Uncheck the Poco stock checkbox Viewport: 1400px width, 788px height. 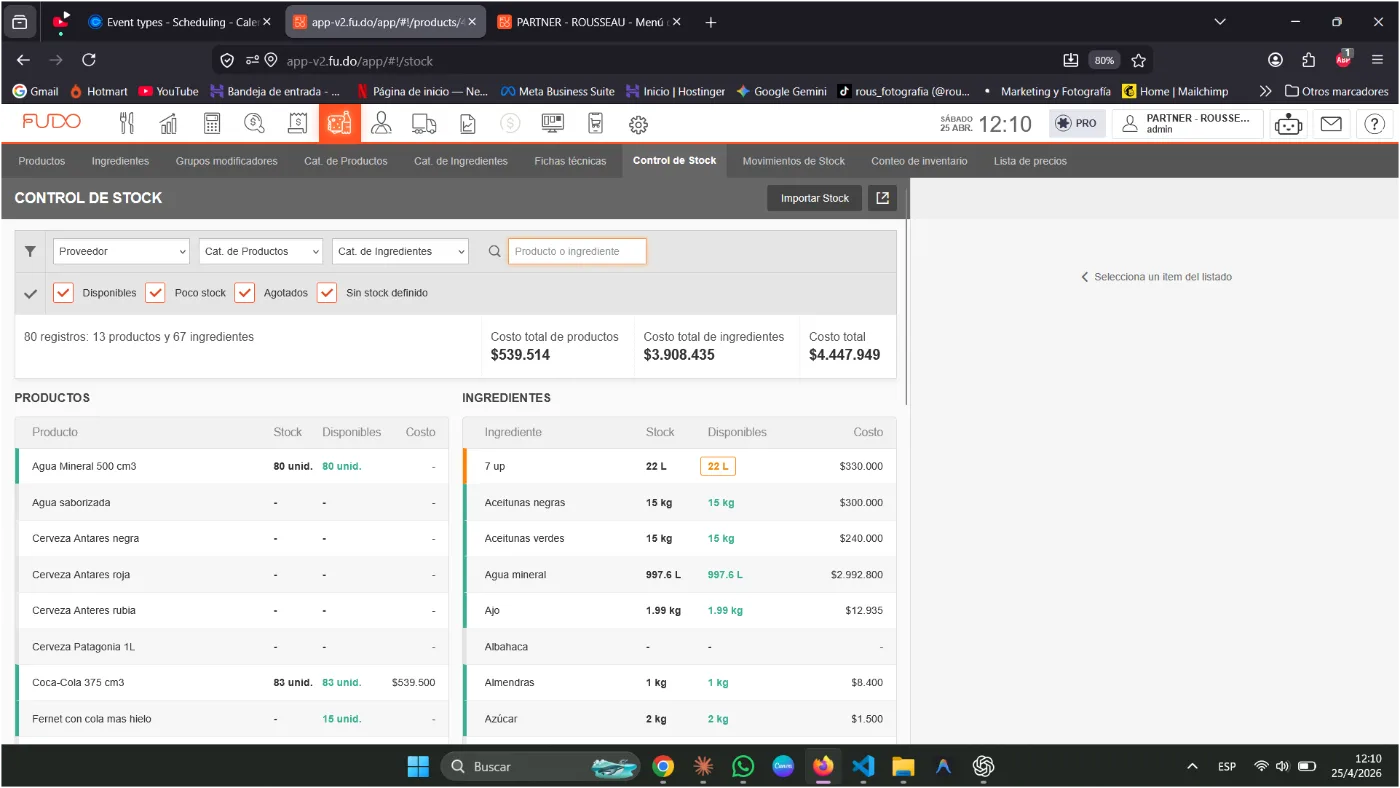(x=155, y=293)
